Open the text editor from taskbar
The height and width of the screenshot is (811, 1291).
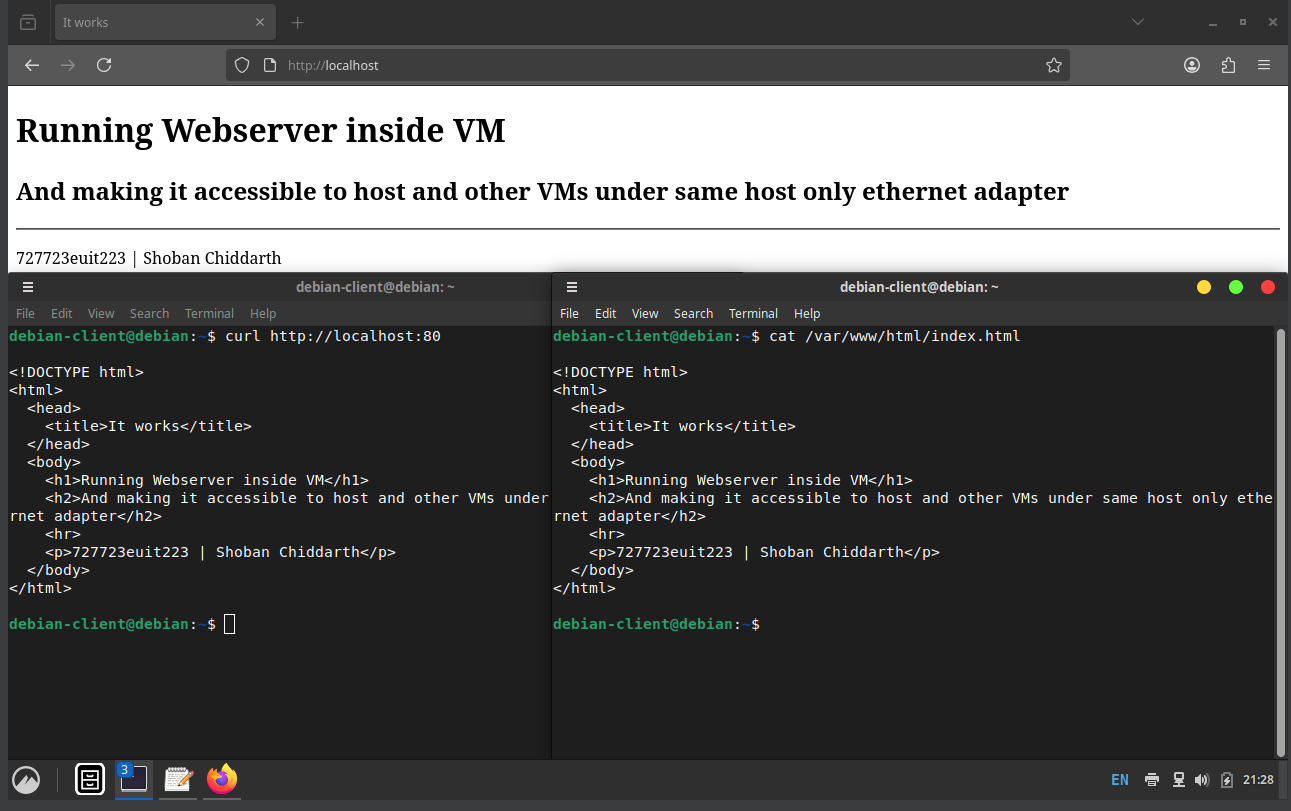pyautogui.click(x=178, y=779)
